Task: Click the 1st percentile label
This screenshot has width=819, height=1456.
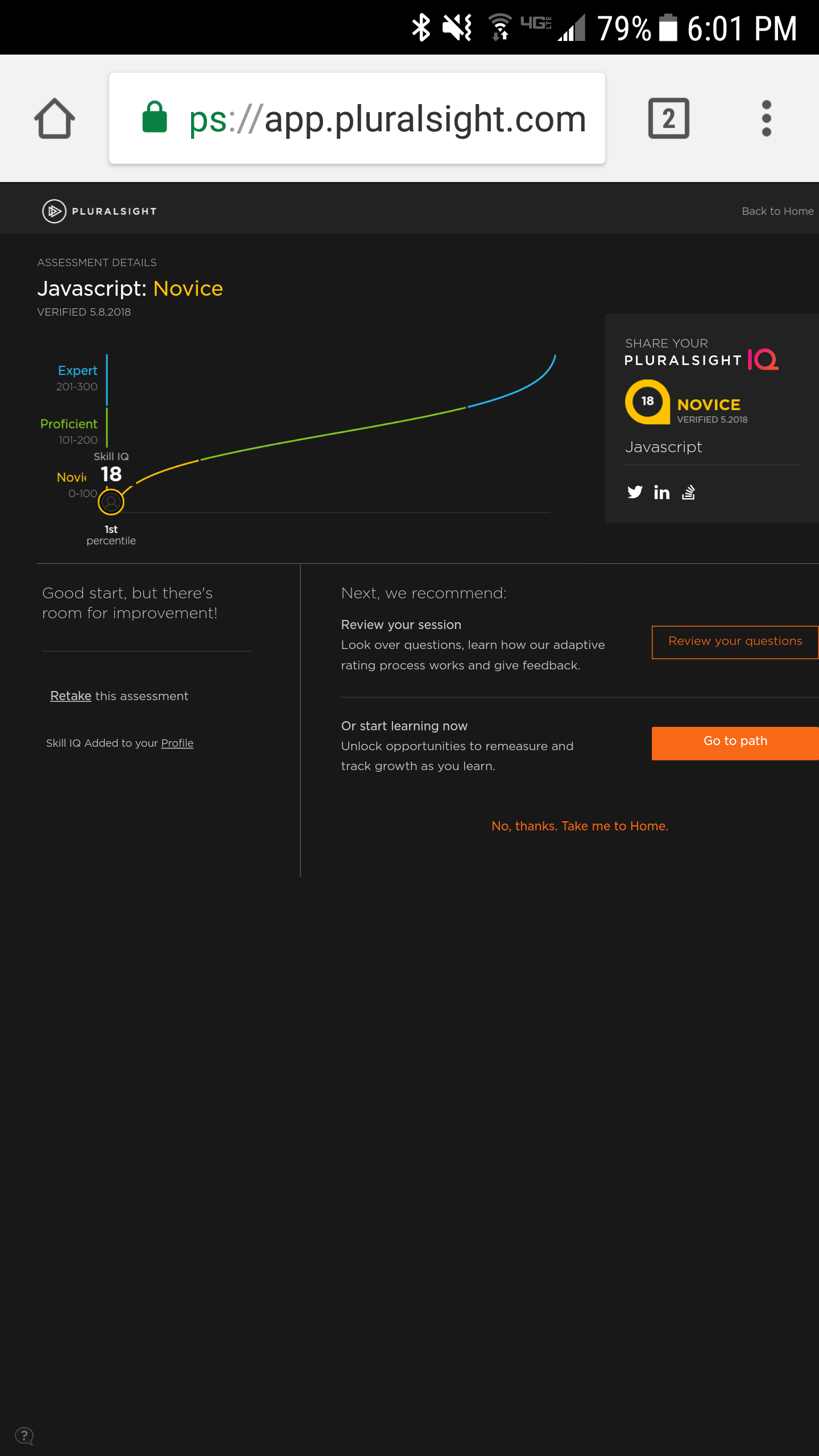Action: tap(111, 535)
